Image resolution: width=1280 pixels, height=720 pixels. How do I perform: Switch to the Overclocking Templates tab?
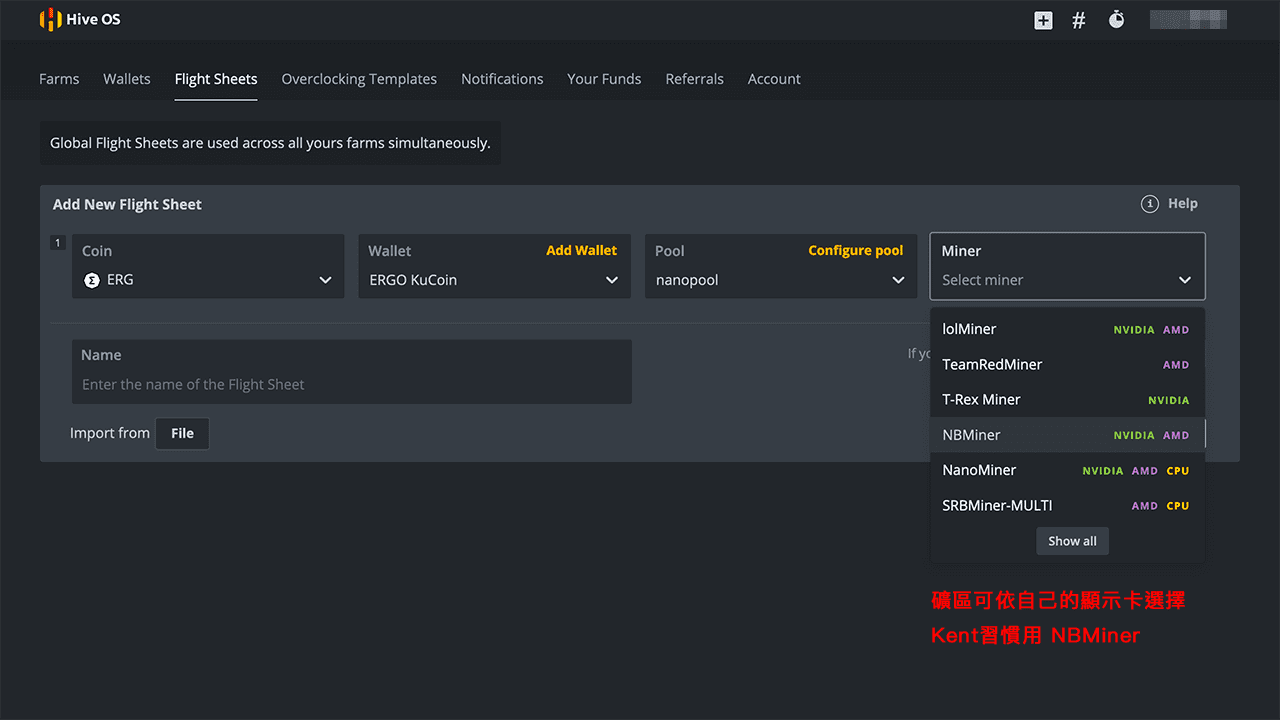click(359, 79)
